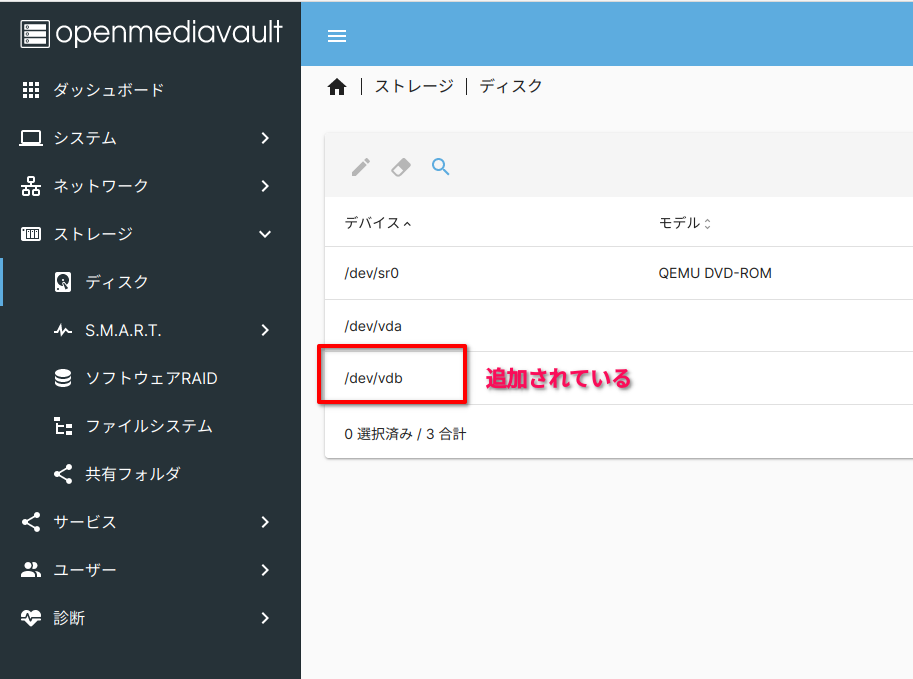Click the 0 選択済み / 3 合計 footer
The height and width of the screenshot is (679, 913).
coord(405,434)
